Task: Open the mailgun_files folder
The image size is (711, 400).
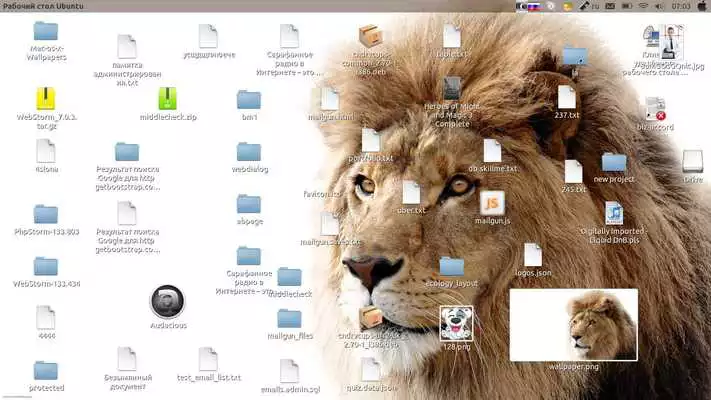Action: (289, 319)
